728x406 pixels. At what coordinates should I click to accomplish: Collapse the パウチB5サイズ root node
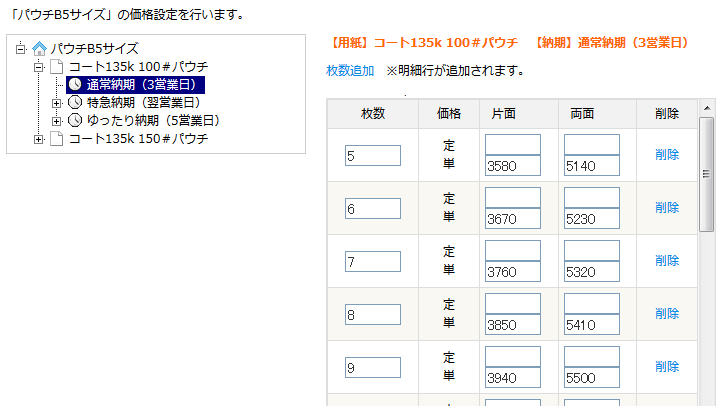[x=20, y=49]
